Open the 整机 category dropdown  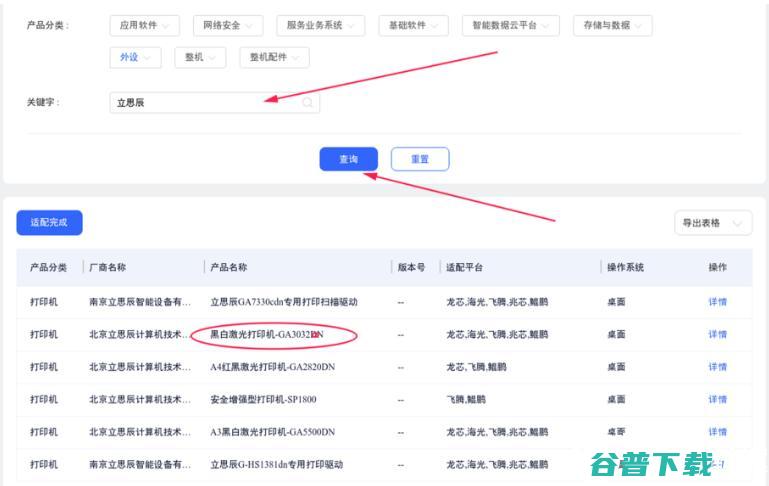(x=200, y=57)
